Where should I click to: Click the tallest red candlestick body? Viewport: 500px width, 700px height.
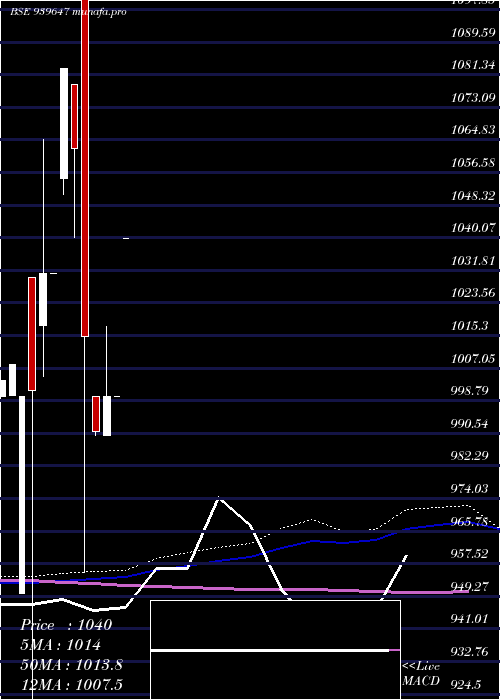tap(85, 168)
